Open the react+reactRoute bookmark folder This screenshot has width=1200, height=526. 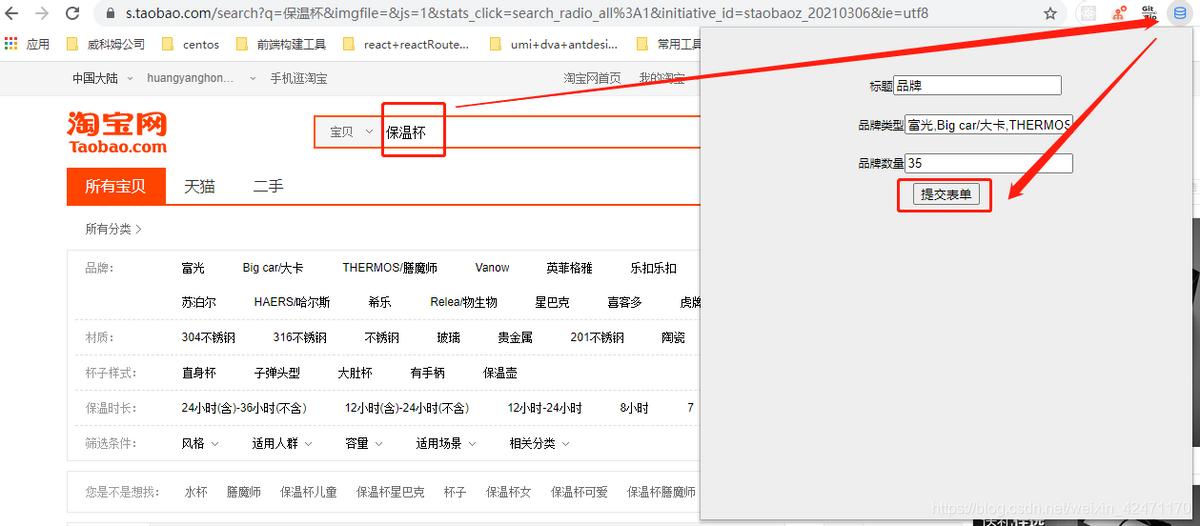(x=406, y=44)
